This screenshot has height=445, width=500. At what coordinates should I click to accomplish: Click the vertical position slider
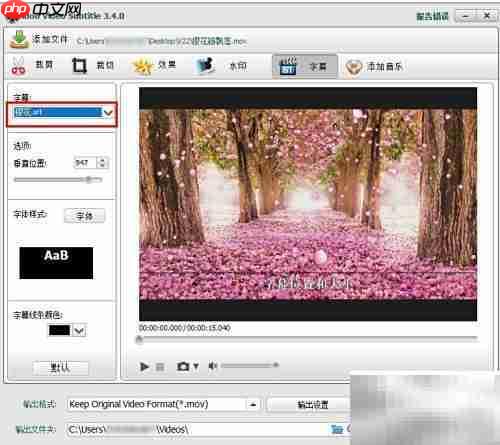click(58, 180)
